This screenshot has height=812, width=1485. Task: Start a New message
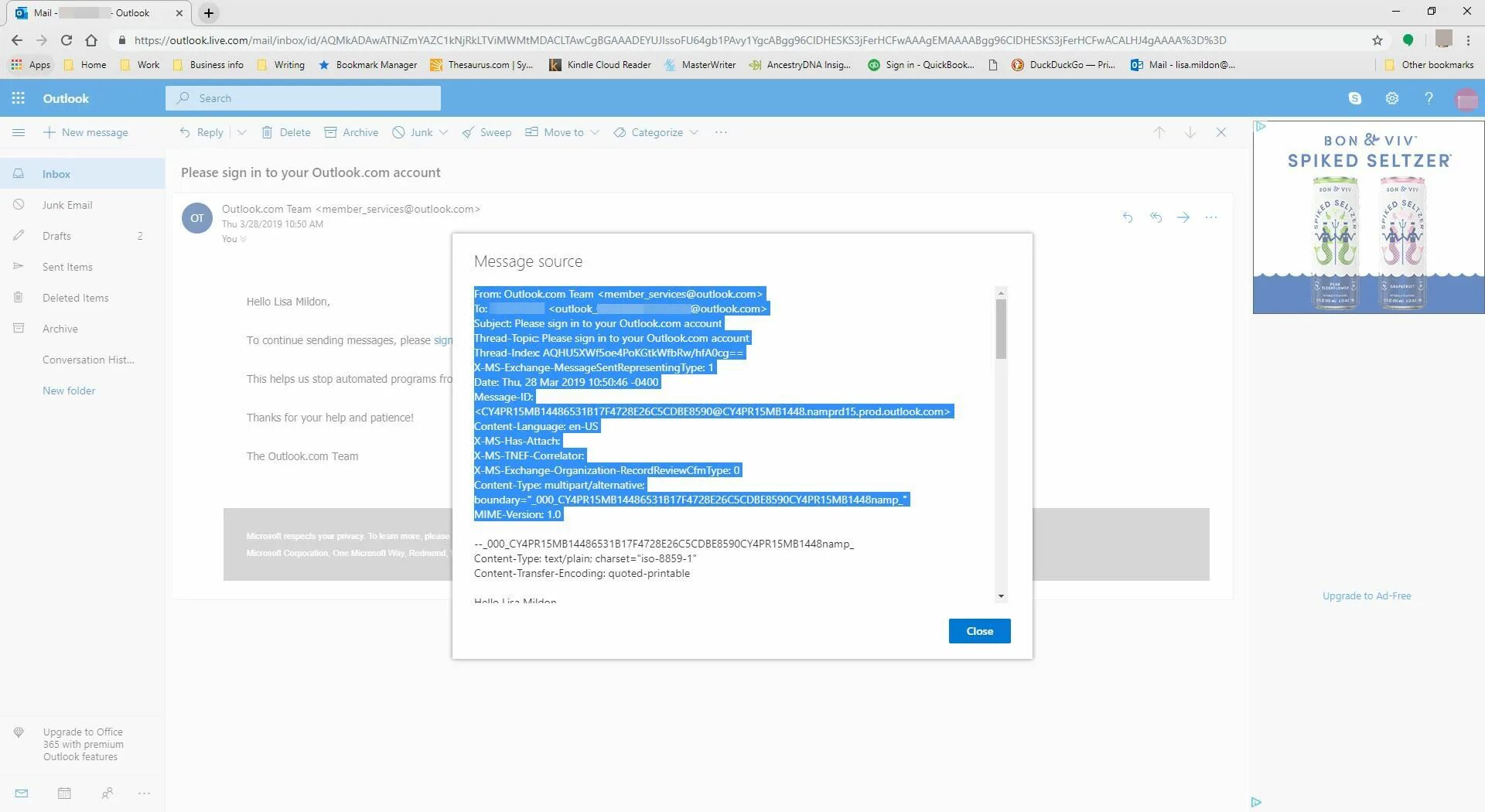pyautogui.click(x=85, y=132)
